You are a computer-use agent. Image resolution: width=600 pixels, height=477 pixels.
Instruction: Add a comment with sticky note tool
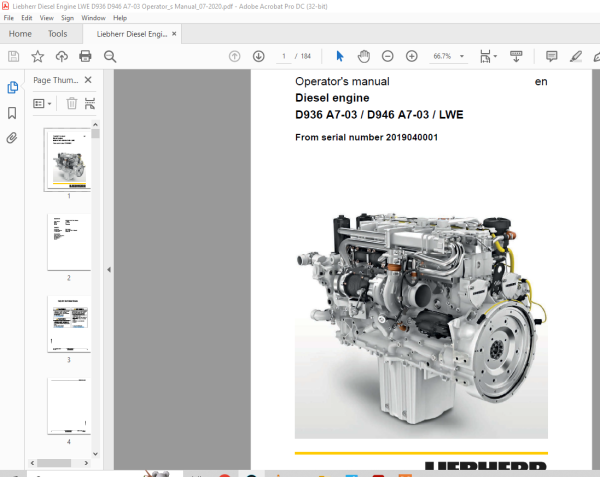tap(551, 56)
